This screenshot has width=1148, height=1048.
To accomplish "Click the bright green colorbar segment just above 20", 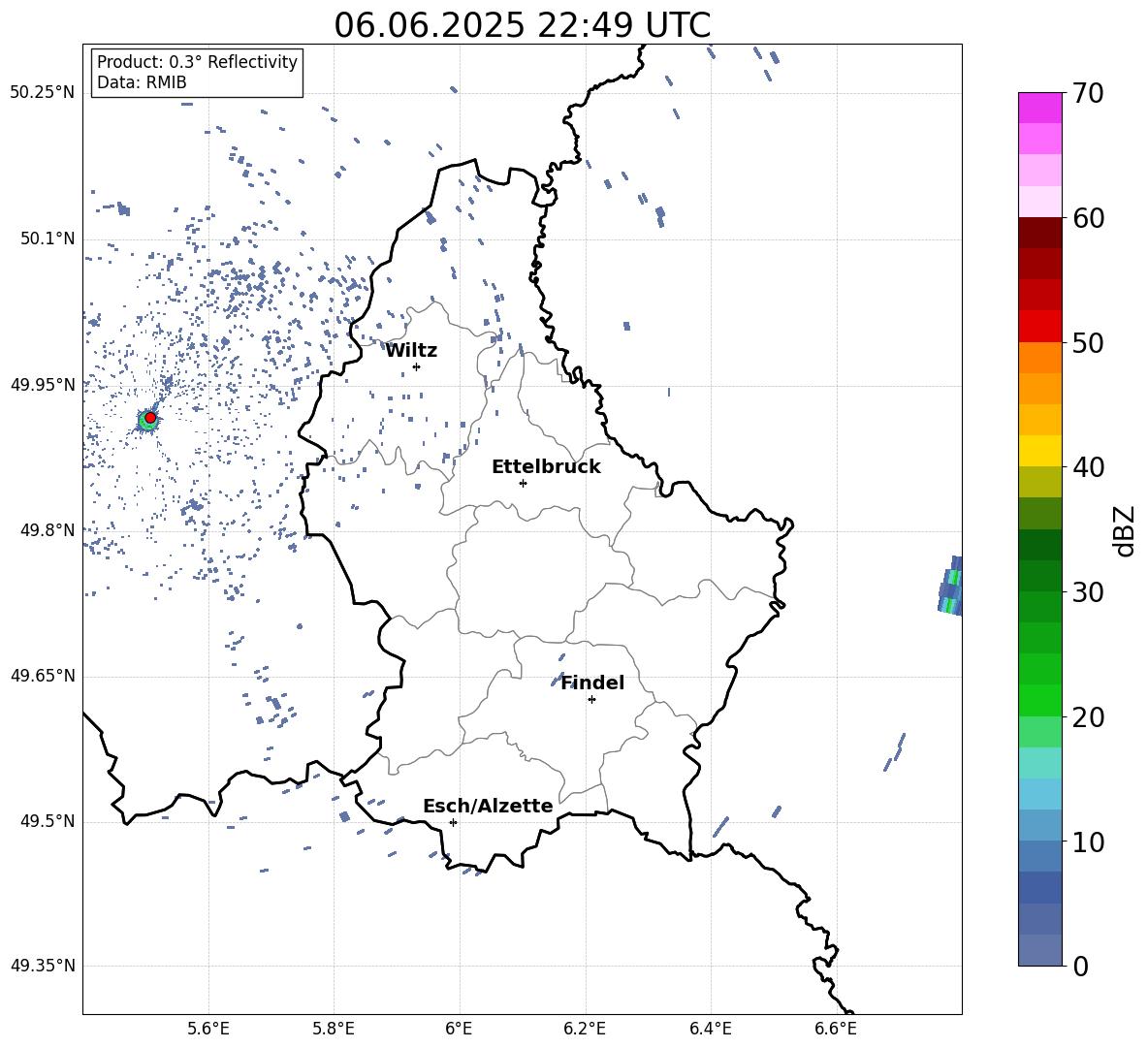I will (x=1040, y=700).
